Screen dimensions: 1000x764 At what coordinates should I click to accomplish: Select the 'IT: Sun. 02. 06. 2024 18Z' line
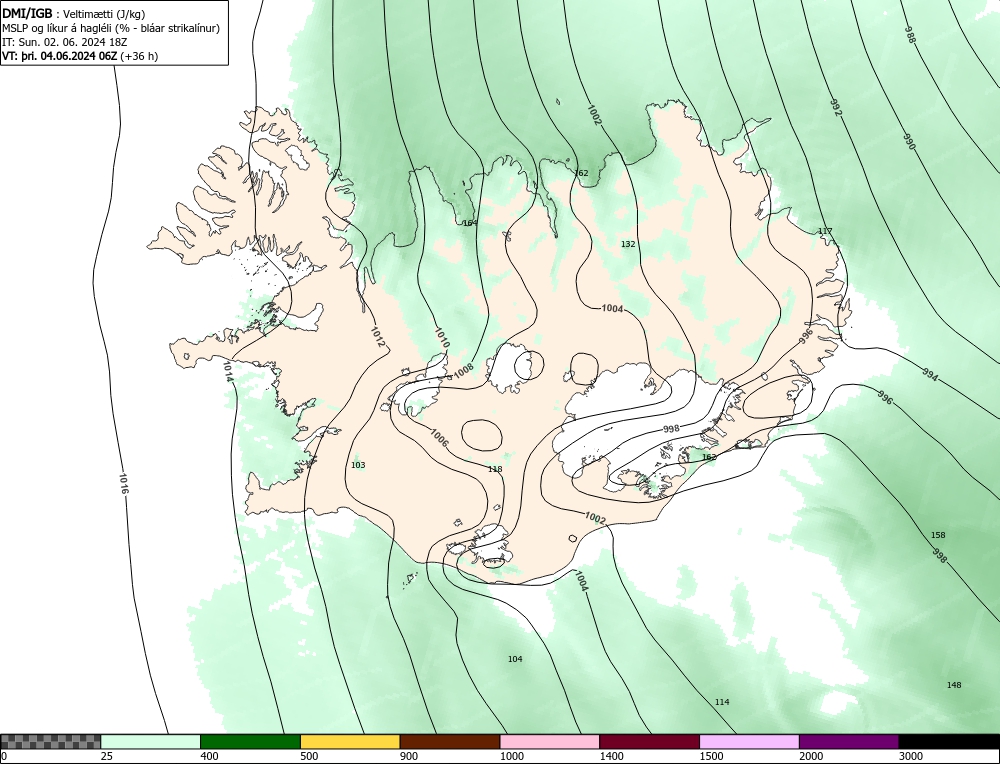coord(64,42)
